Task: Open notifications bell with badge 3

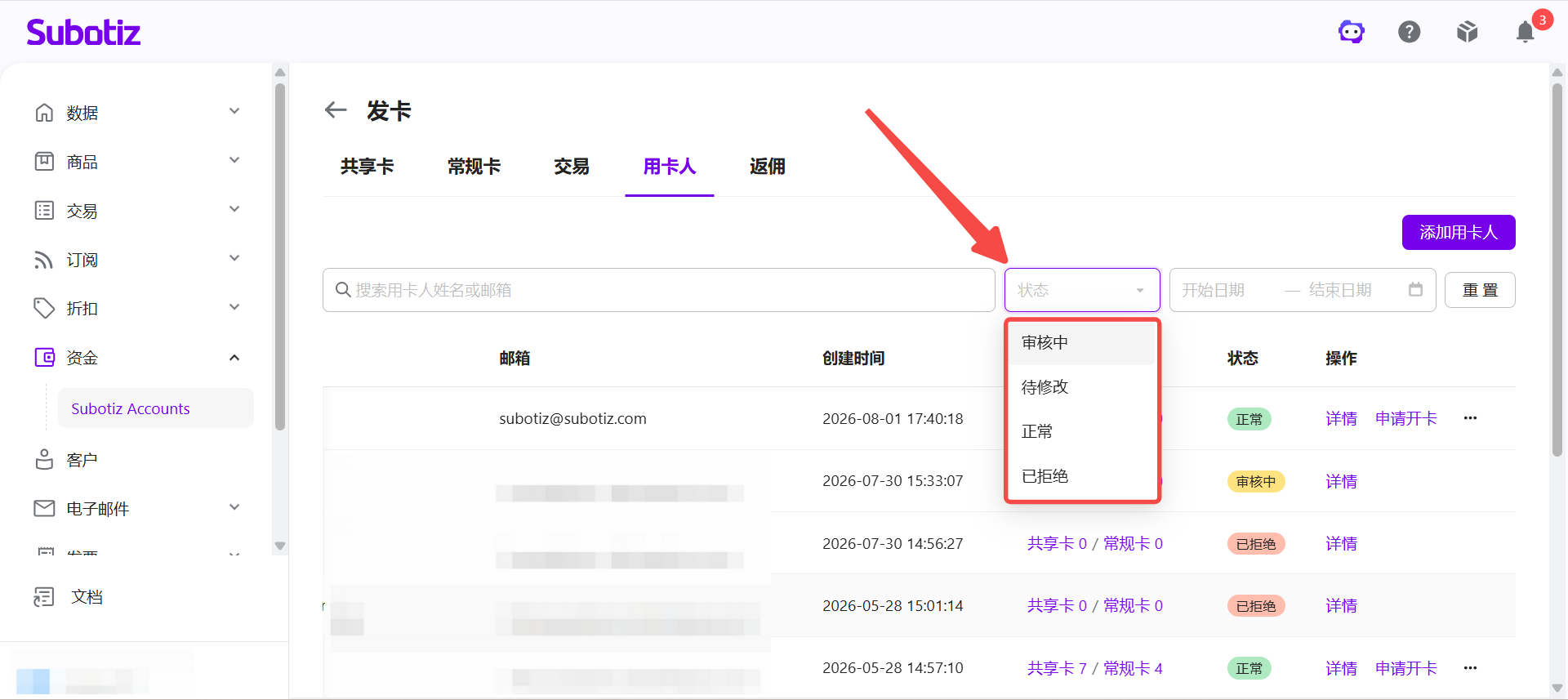Action: click(1526, 32)
